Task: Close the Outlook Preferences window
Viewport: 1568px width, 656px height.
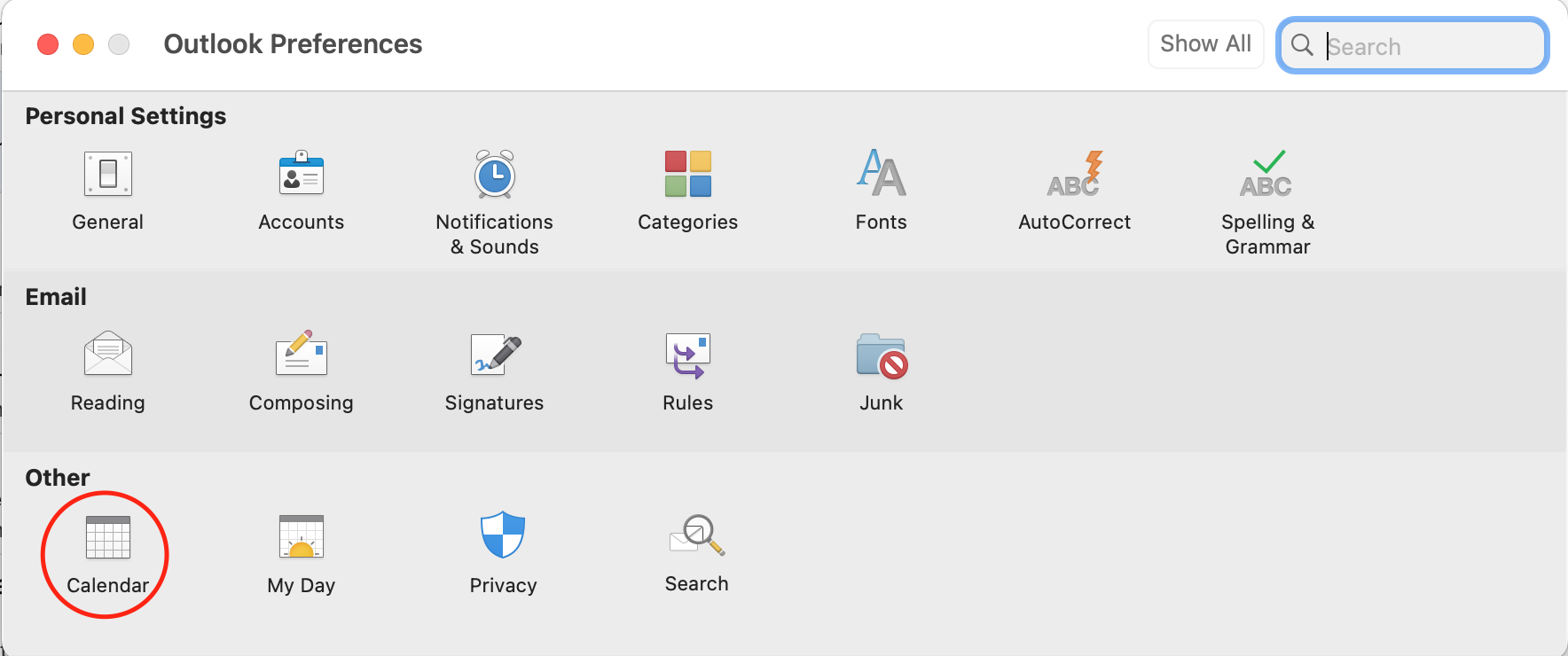Action: click(x=48, y=44)
